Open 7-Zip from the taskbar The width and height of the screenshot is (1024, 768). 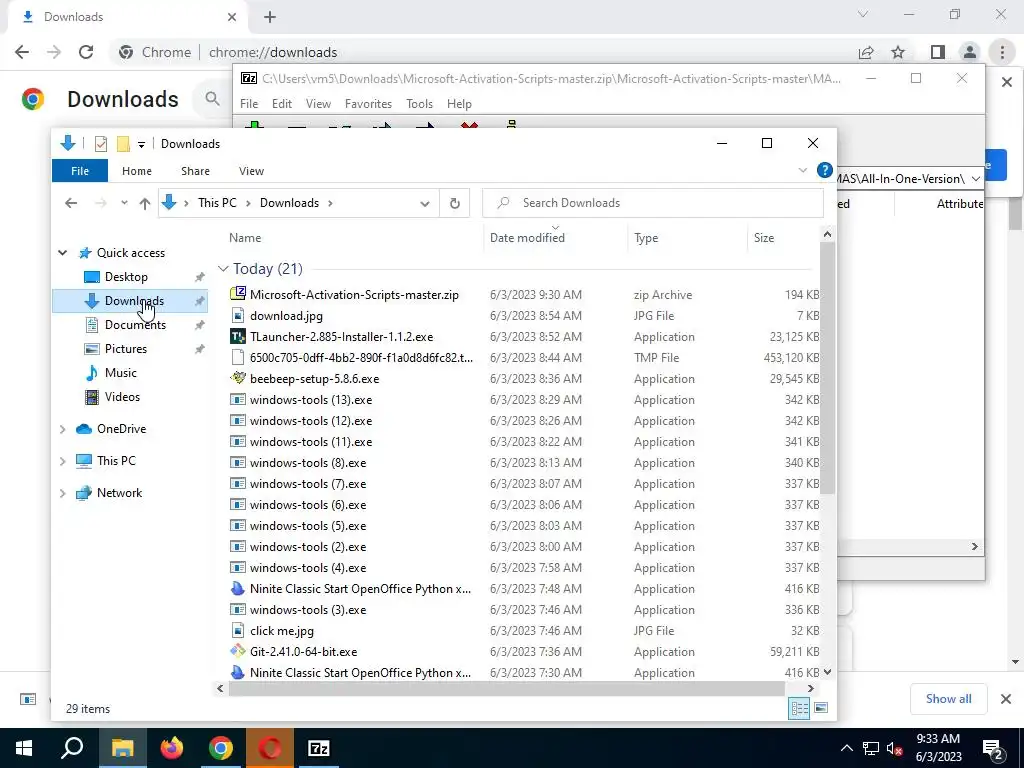pos(319,748)
